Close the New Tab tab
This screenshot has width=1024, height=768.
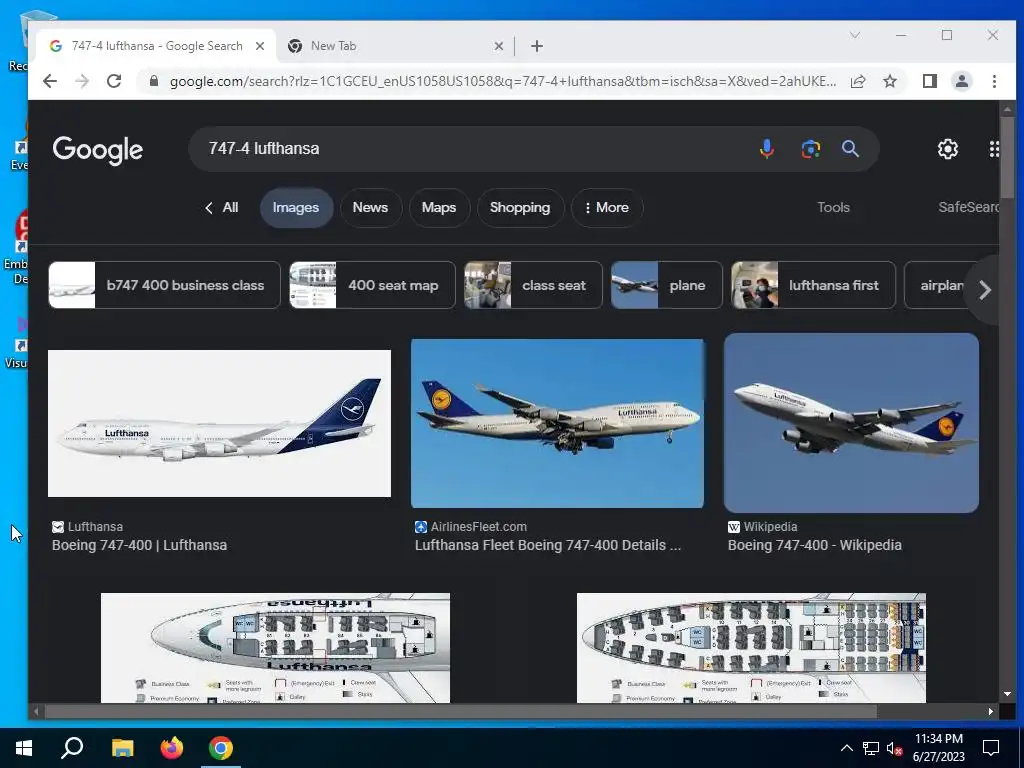(x=499, y=46)
